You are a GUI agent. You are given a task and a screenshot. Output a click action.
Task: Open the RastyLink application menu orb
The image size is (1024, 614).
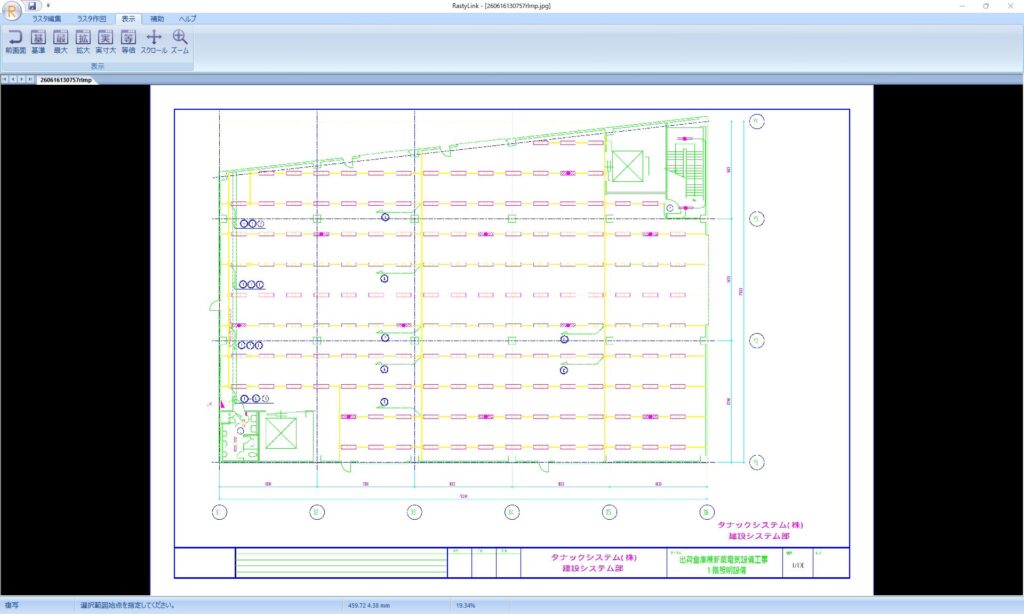pyautogui.click(x=11, y=10)
